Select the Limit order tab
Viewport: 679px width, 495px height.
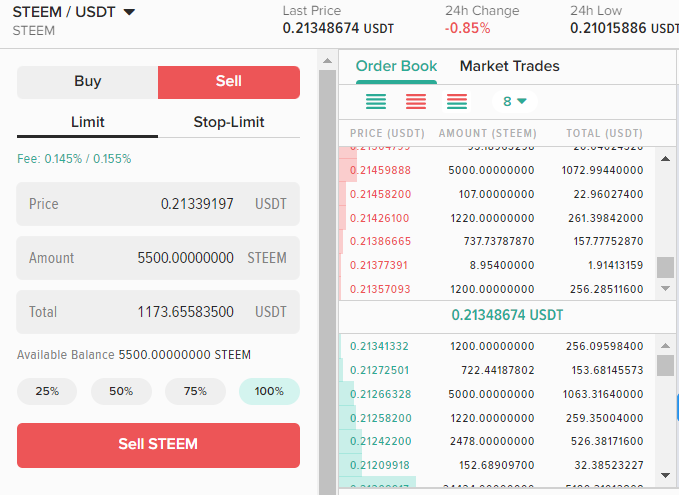87,123
